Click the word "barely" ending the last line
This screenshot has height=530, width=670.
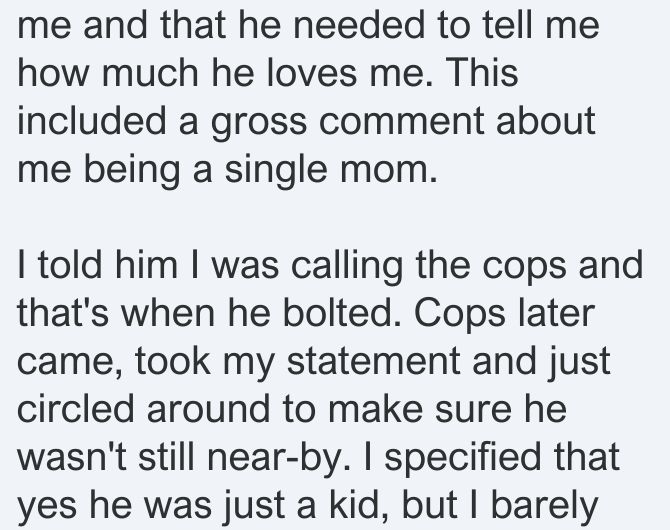(x=544, y=507)
